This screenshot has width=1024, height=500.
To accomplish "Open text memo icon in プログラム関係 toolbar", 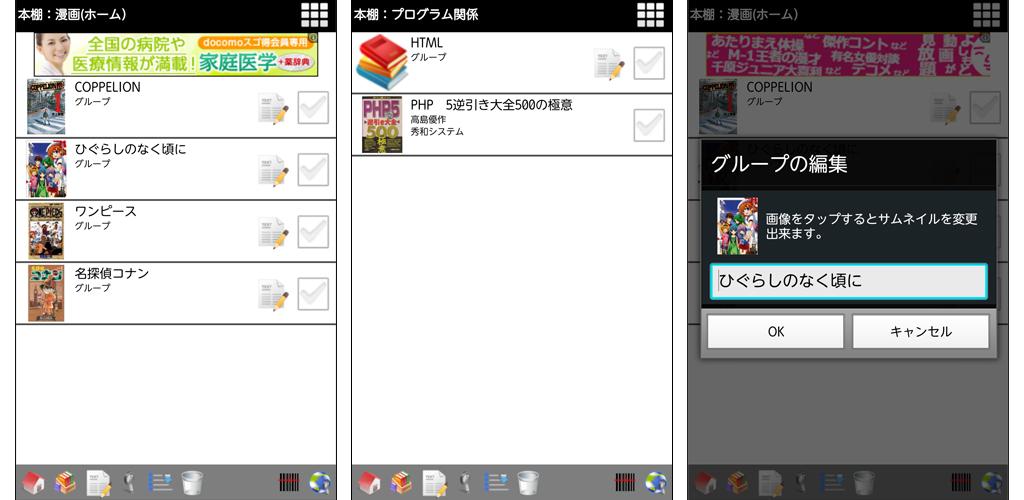I will tap(434, 483).
